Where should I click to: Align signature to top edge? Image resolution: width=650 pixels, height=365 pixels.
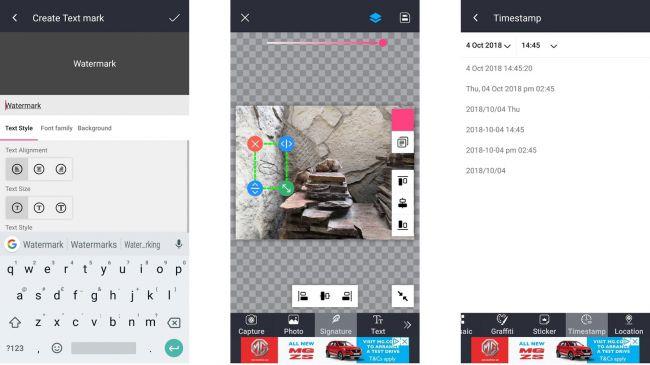pyautogui.click(x=403, y=181)
